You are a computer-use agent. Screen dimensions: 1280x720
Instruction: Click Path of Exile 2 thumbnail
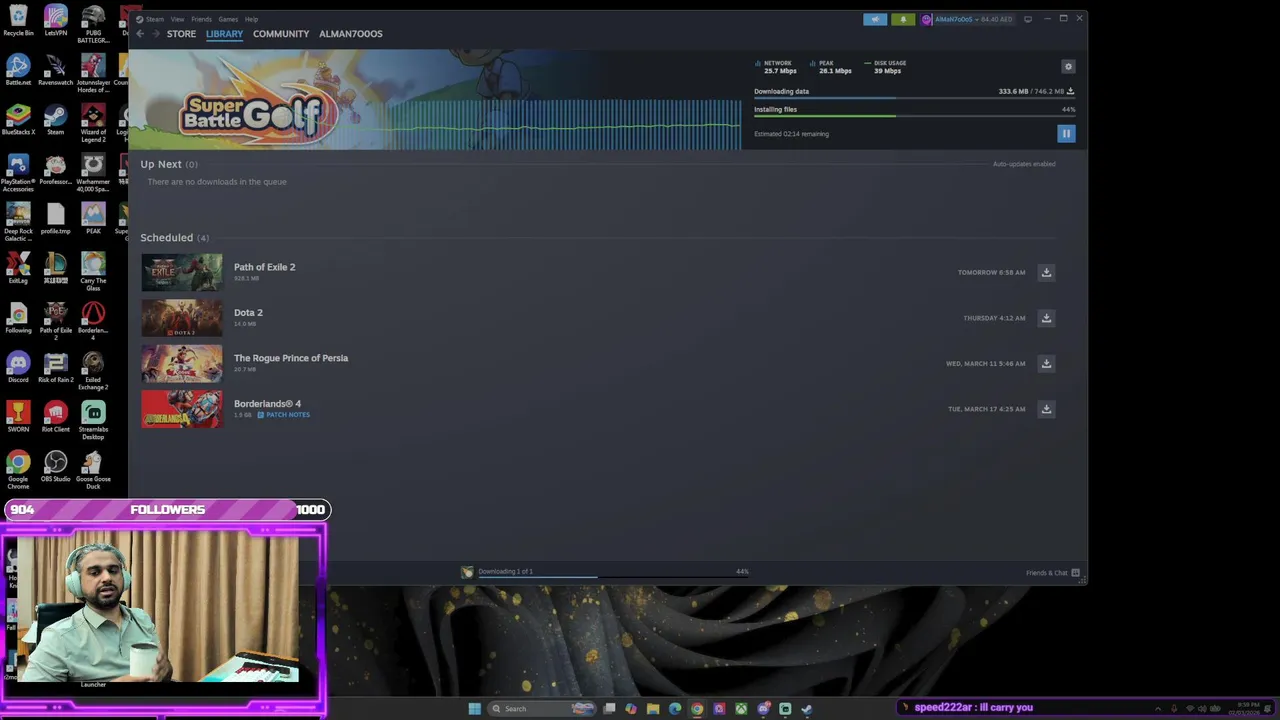pyautogui.click(x=182, y=272)
